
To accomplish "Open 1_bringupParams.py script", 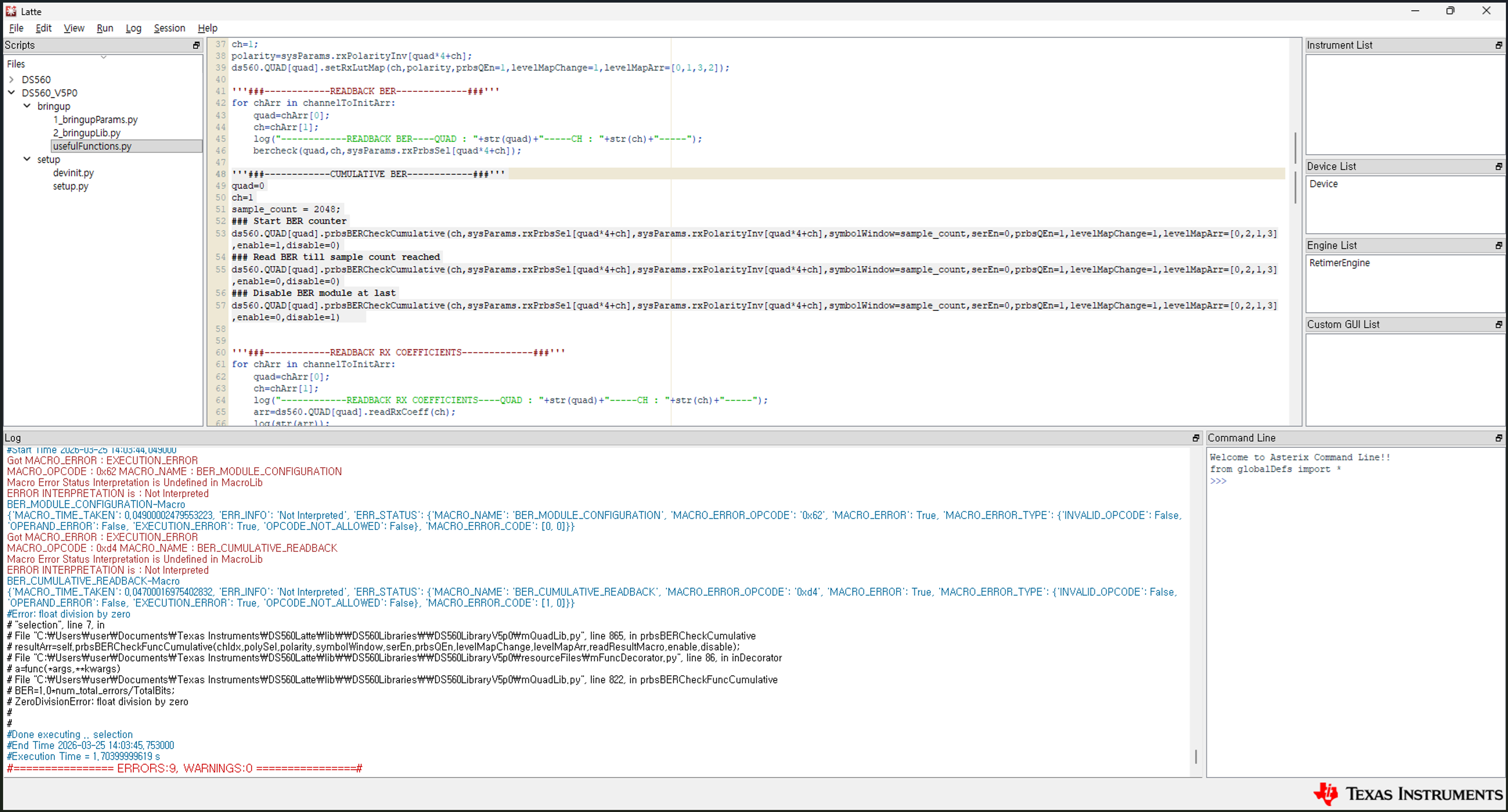I will click(x=95, y=120).
